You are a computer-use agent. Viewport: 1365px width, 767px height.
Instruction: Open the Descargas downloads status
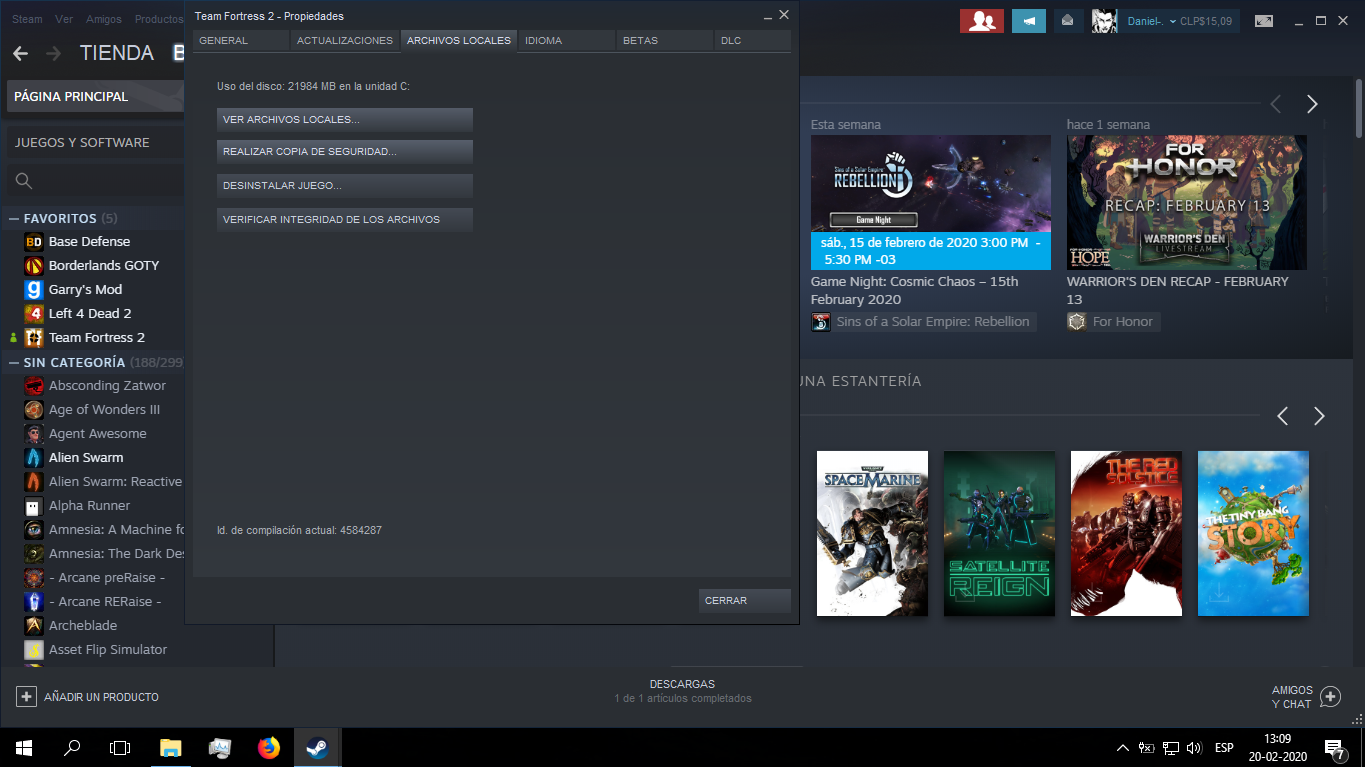pyautogui.click(x=682, y=691)
